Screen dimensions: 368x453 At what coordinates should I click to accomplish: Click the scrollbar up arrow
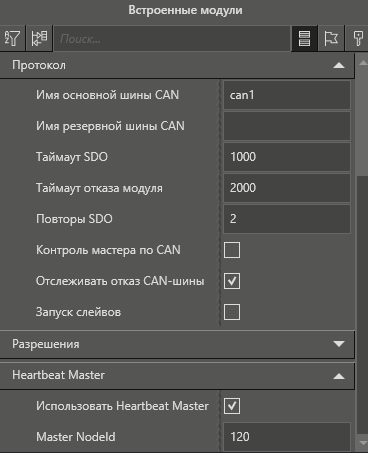click(362, 63)
